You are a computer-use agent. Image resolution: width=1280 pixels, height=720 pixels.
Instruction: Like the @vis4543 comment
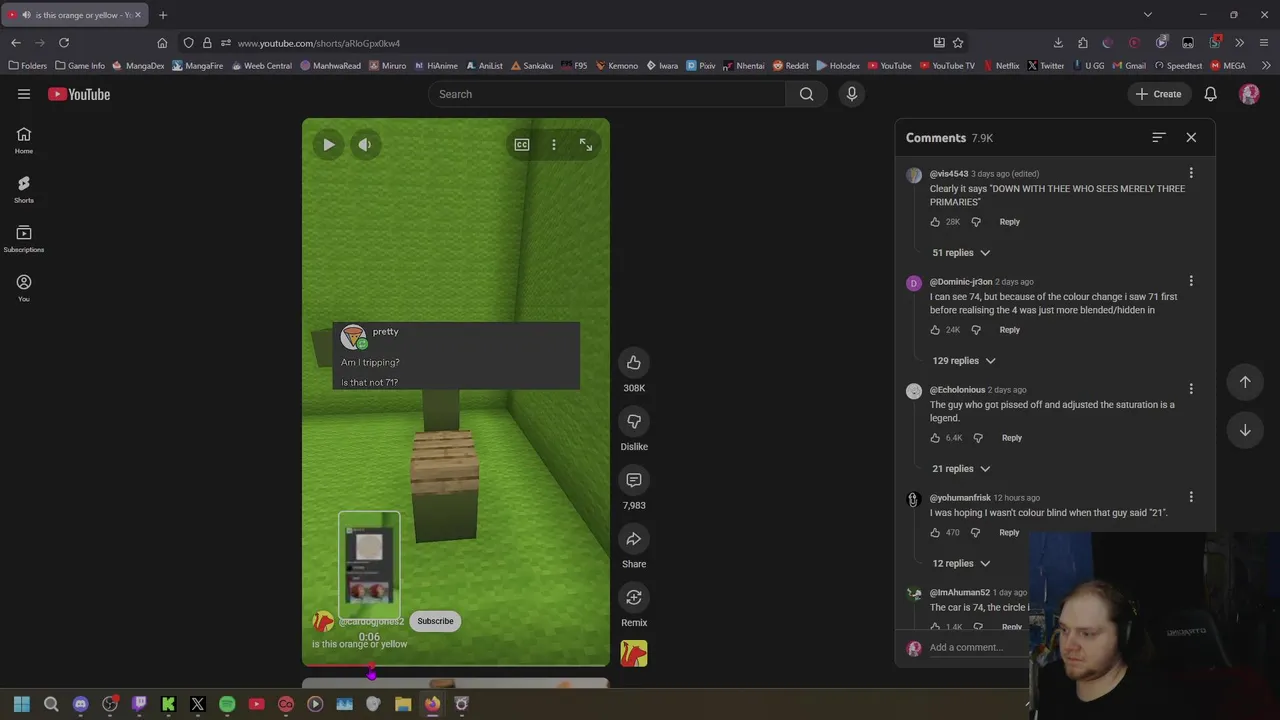click(935, 222)
